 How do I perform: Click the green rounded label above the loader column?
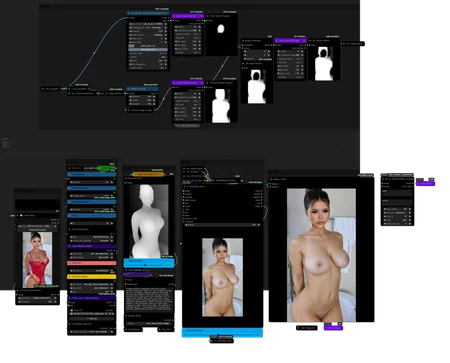[x=106, y=168]
